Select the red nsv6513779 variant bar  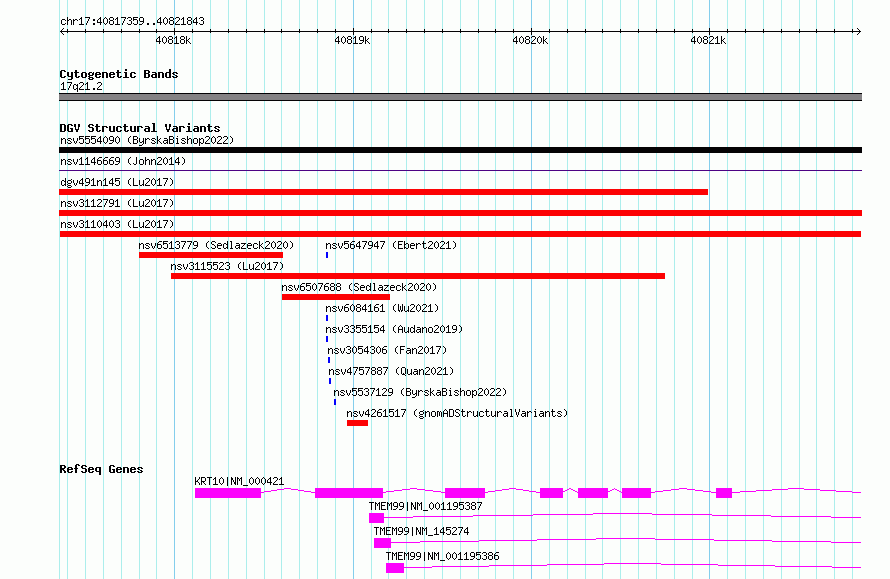pyautogui.click(x=211, y=255)
